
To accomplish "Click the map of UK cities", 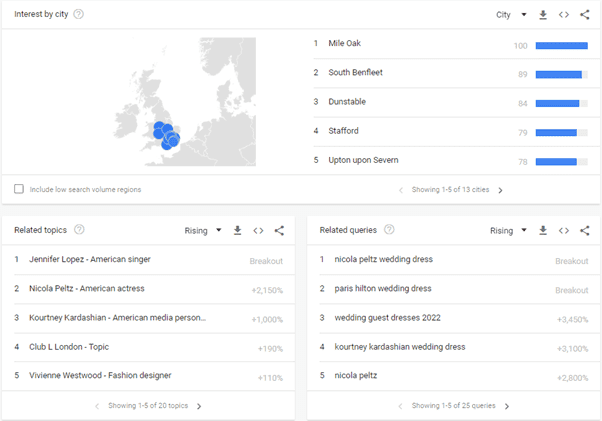I will 184,102.
